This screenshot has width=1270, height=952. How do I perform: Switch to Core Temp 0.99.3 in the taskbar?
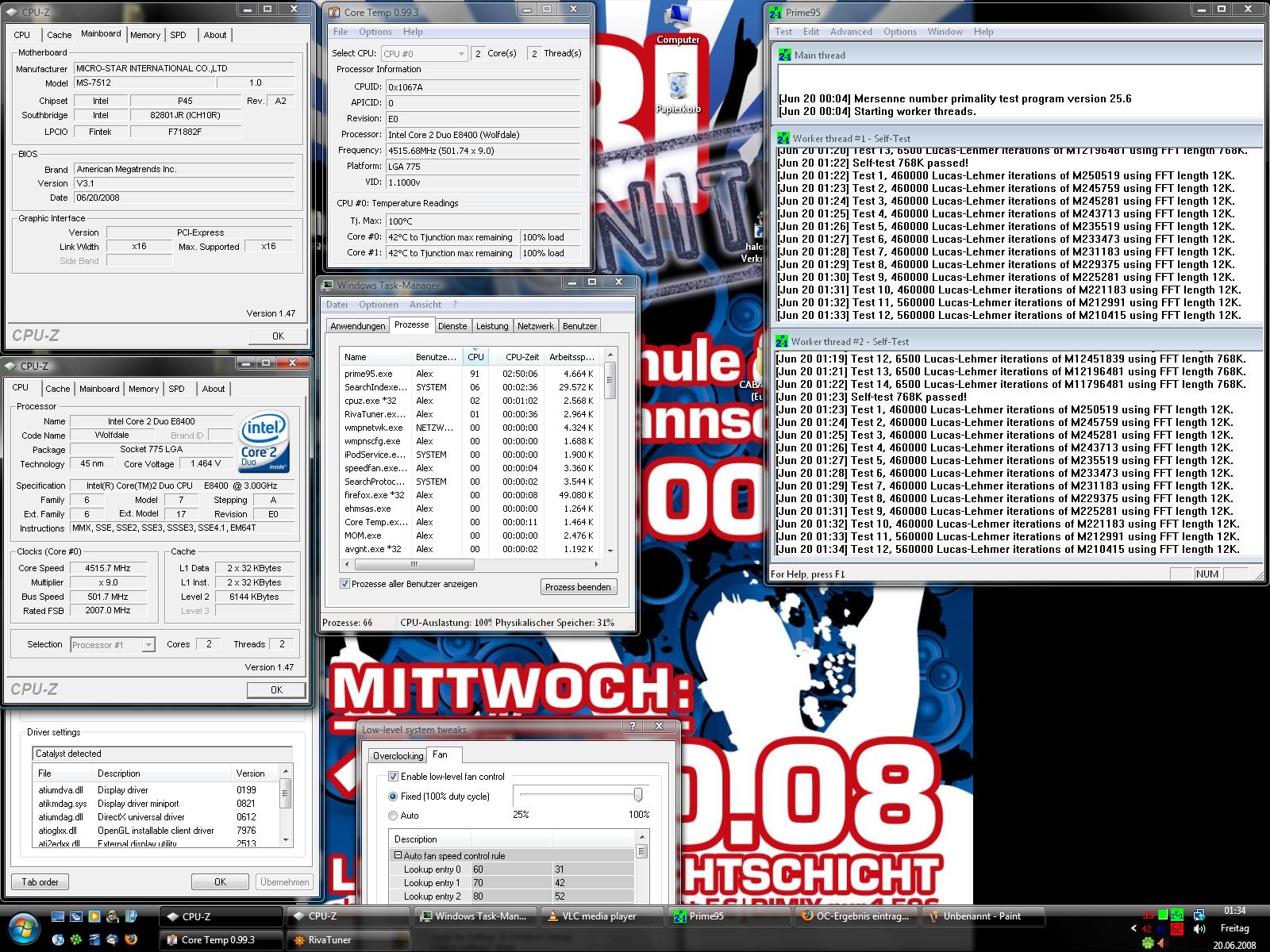221,940
